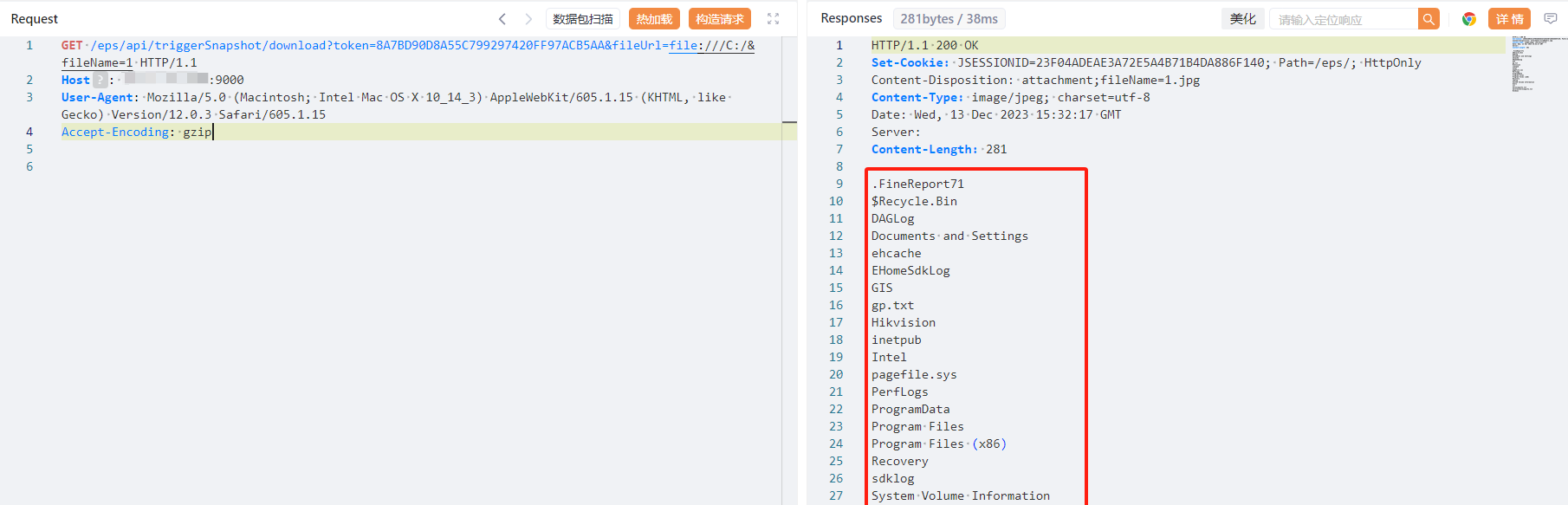Click the inetpub entry
This screenshot has height=505, width=1568.
[896, 340]
